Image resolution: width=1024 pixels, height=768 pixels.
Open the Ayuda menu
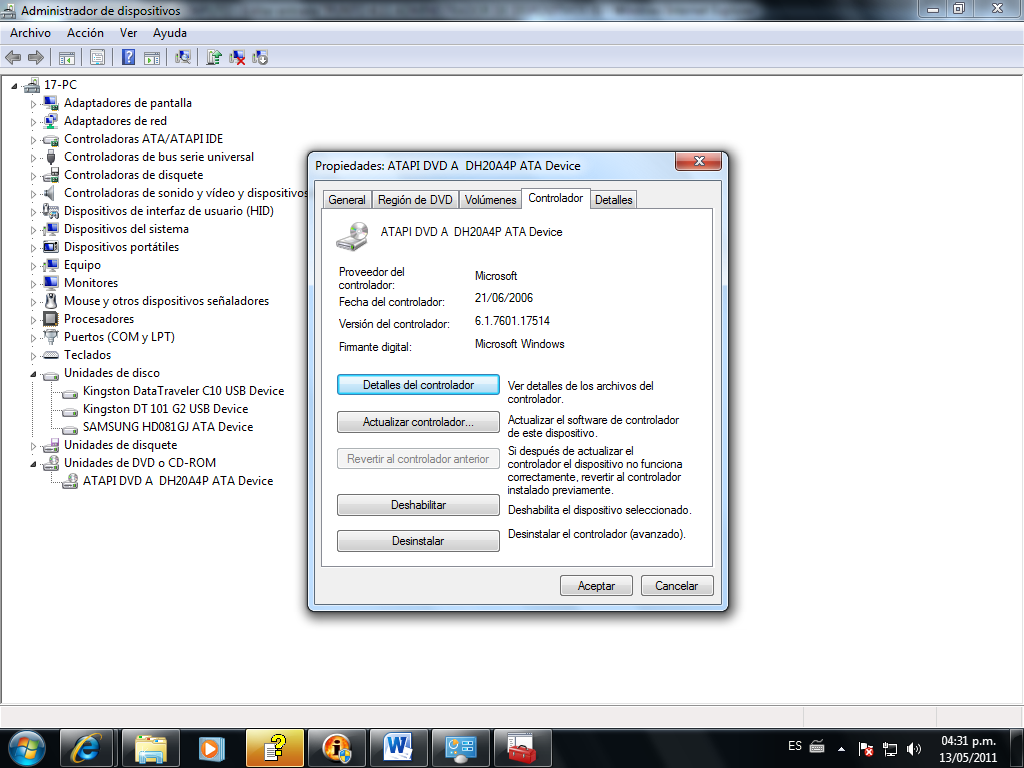pyautogui.click(x=170, y=33)
